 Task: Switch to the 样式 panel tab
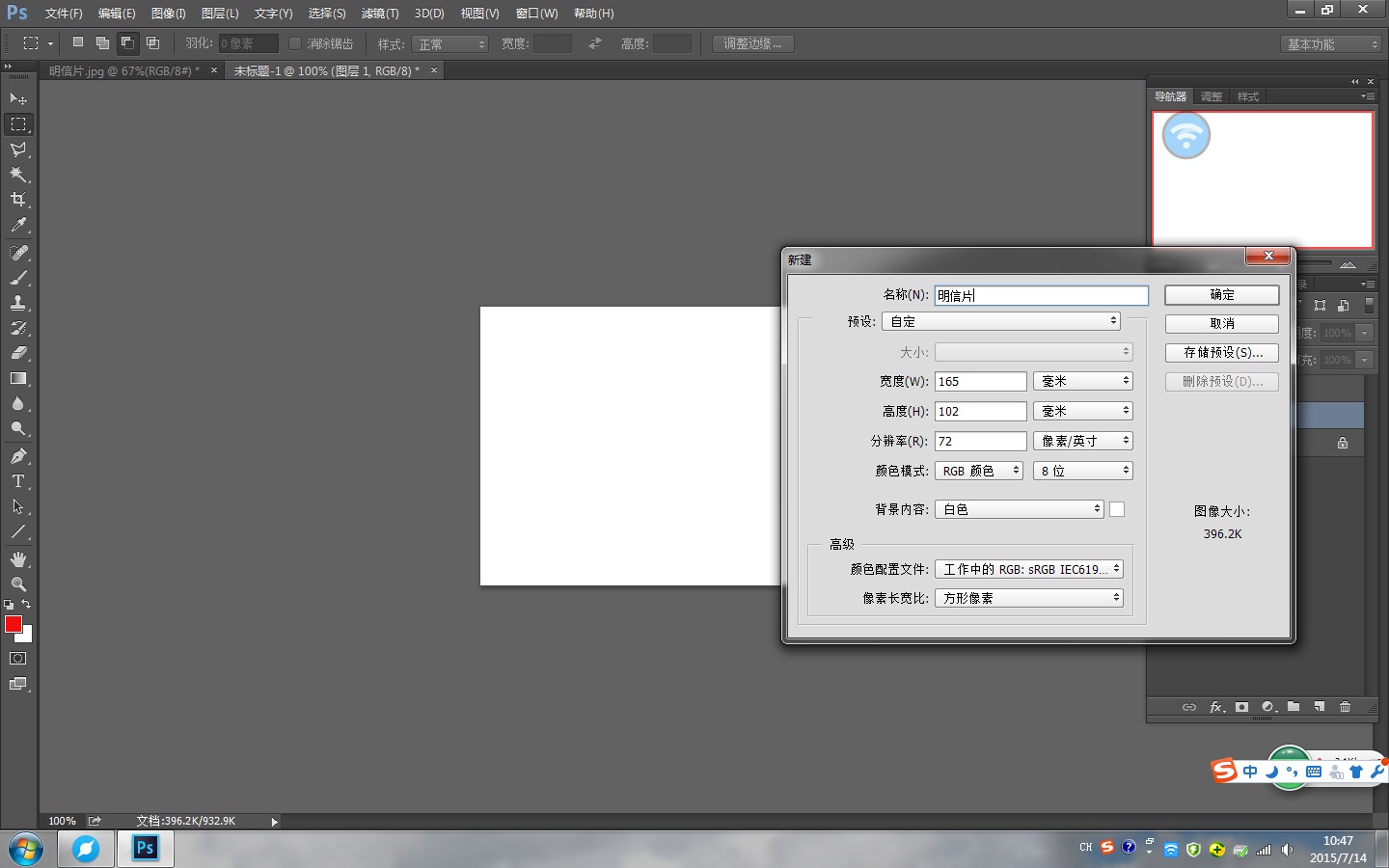[x=1248, y=96]
